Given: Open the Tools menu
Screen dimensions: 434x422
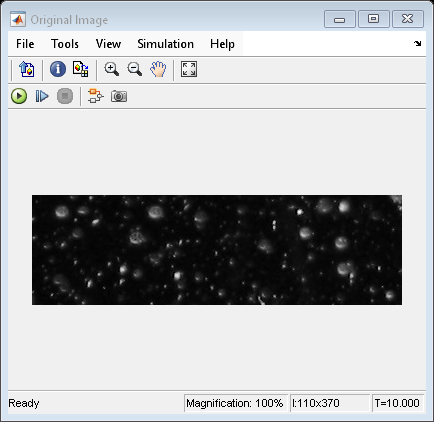Looking at the screenshot, I should pos(65,44).
